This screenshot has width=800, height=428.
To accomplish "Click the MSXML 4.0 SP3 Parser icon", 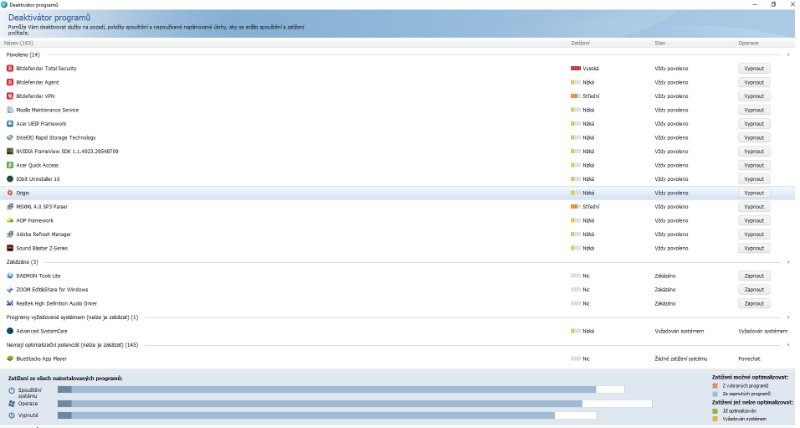I will tap(10, 207).
